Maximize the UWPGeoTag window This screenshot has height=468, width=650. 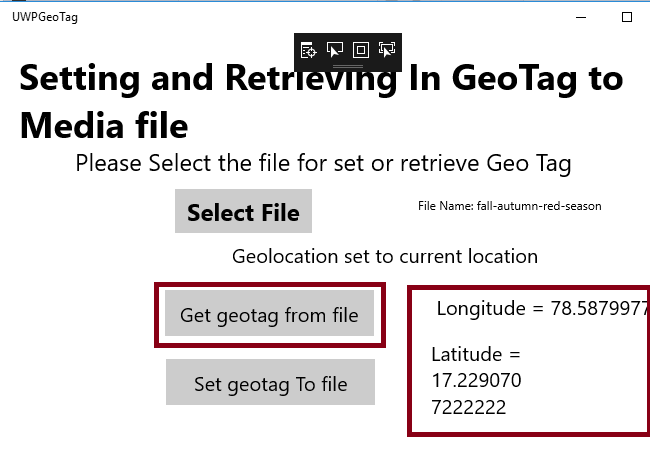[627, 17]
